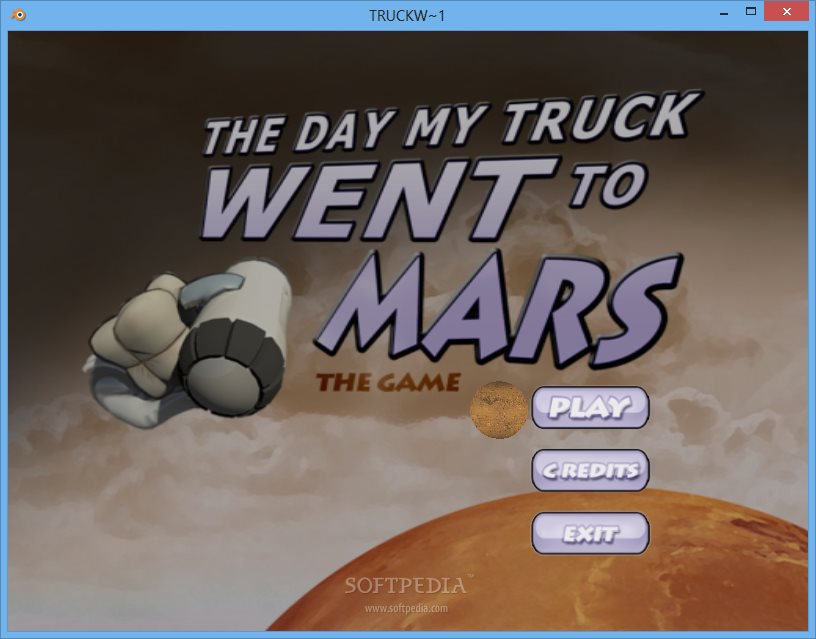
Task: Click the rocket truck graphic
Action: pyautogui.click(x=187, y=343)
